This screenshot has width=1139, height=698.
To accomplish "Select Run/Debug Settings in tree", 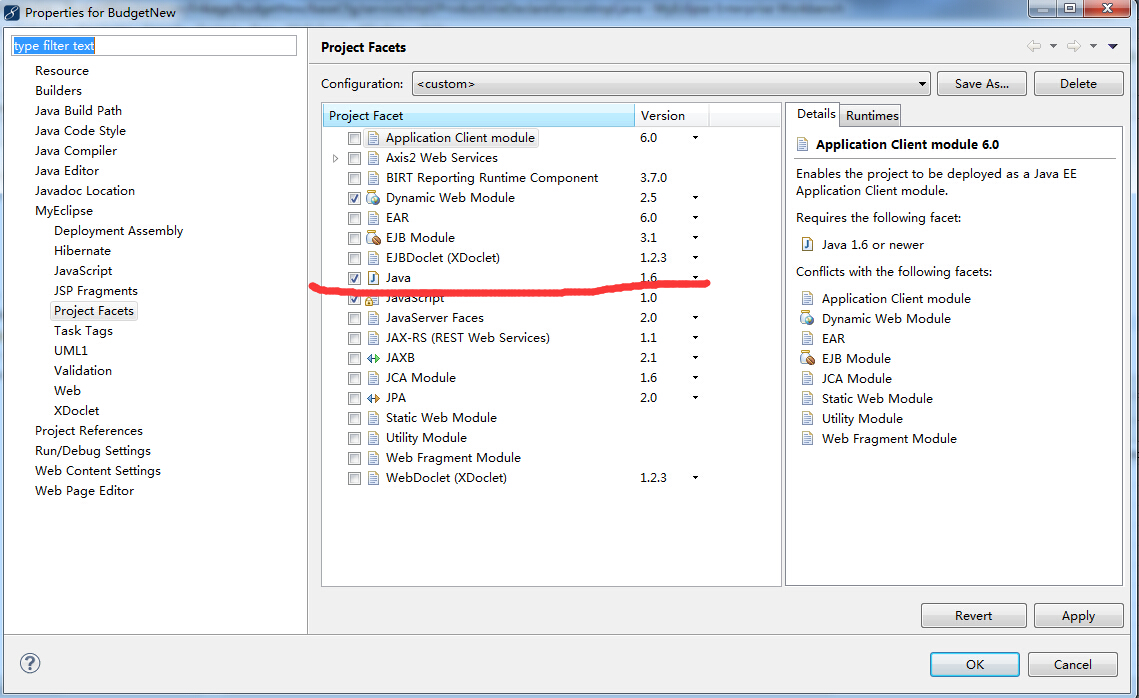I will (93, 450).
